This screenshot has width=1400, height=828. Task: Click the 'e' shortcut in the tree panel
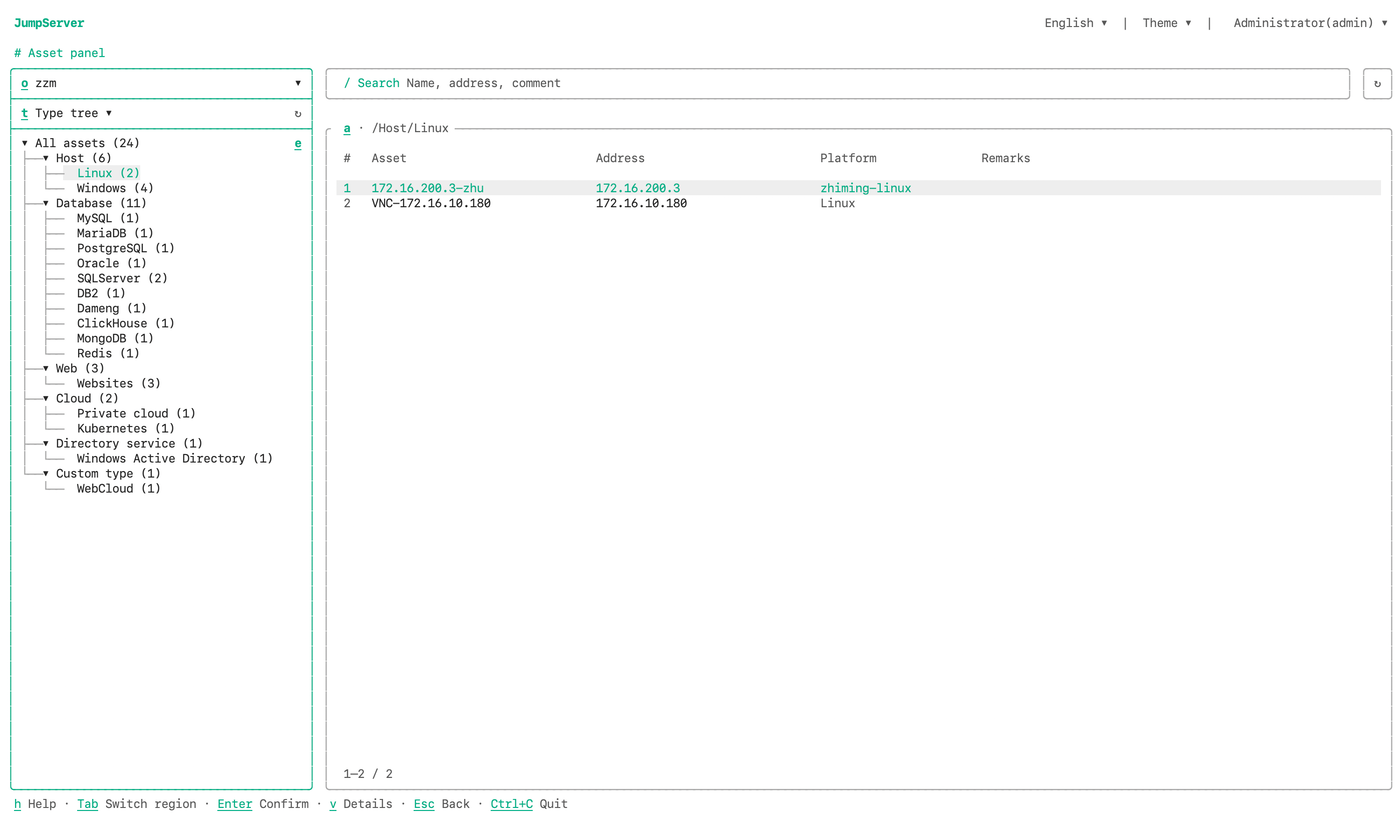pyautogui.click(x=298, y=144)
